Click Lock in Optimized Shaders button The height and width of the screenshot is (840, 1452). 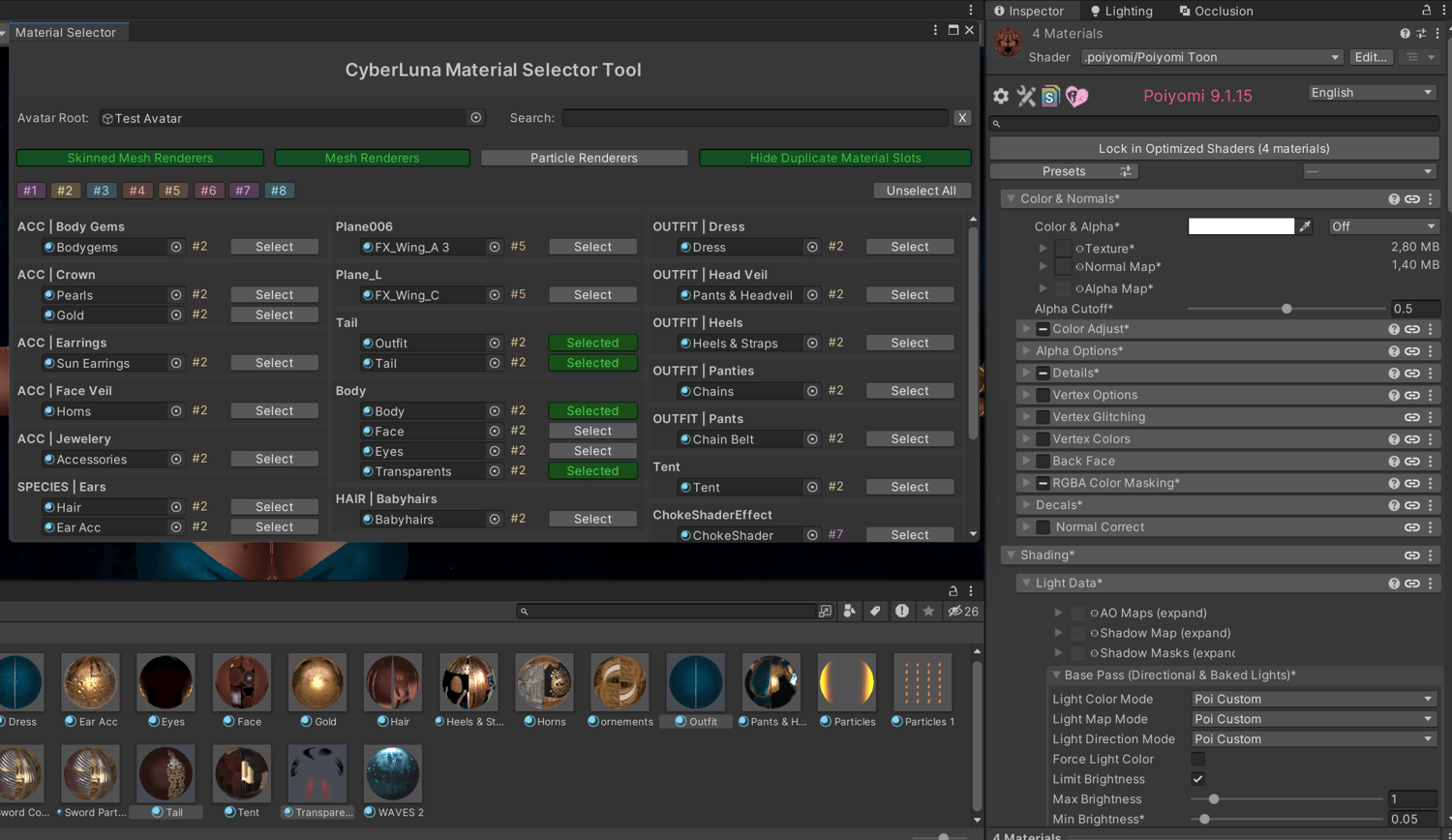(1214, 148)
